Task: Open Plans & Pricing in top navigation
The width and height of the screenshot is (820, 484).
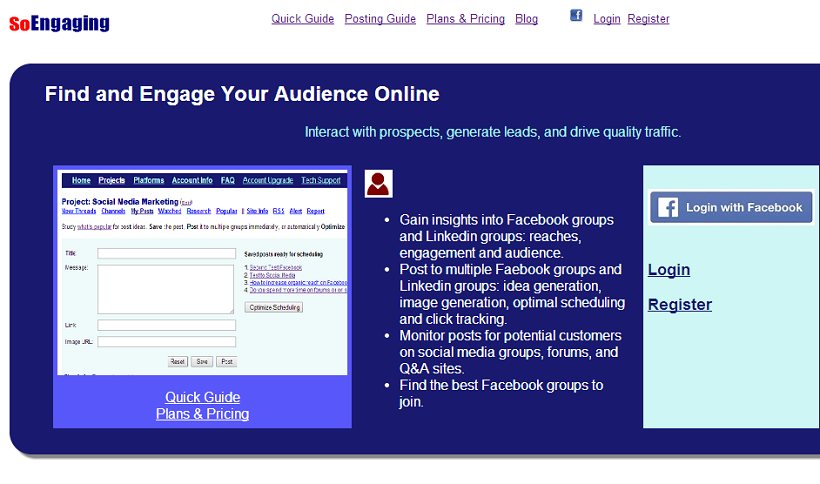Action: coord(465,19)
